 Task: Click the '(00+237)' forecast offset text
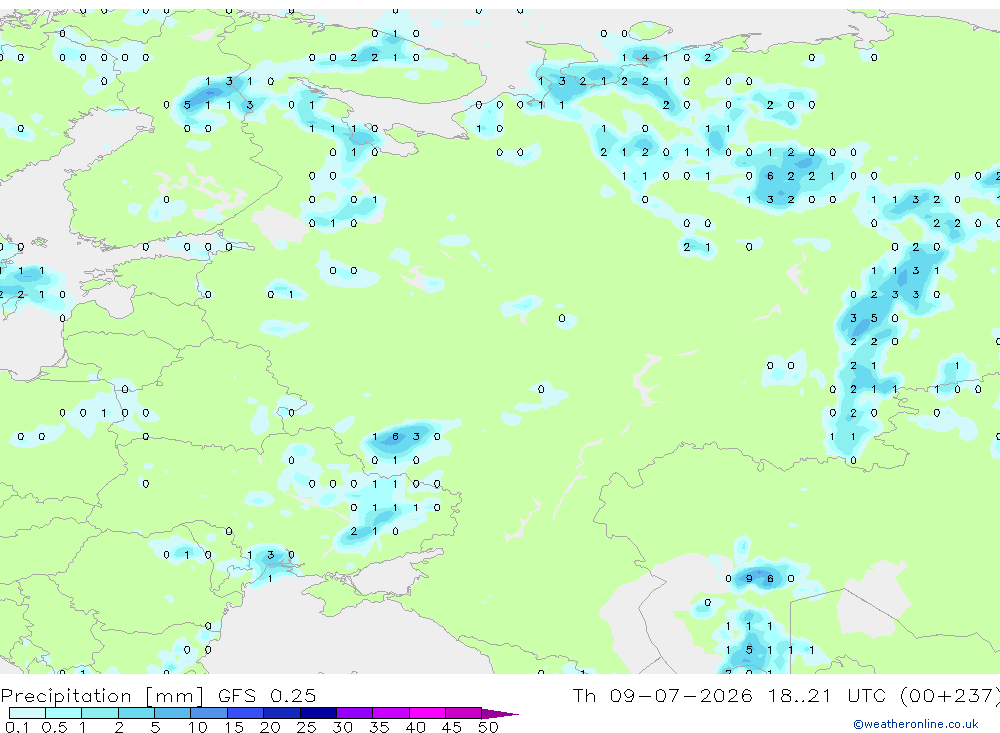(949, 695)
